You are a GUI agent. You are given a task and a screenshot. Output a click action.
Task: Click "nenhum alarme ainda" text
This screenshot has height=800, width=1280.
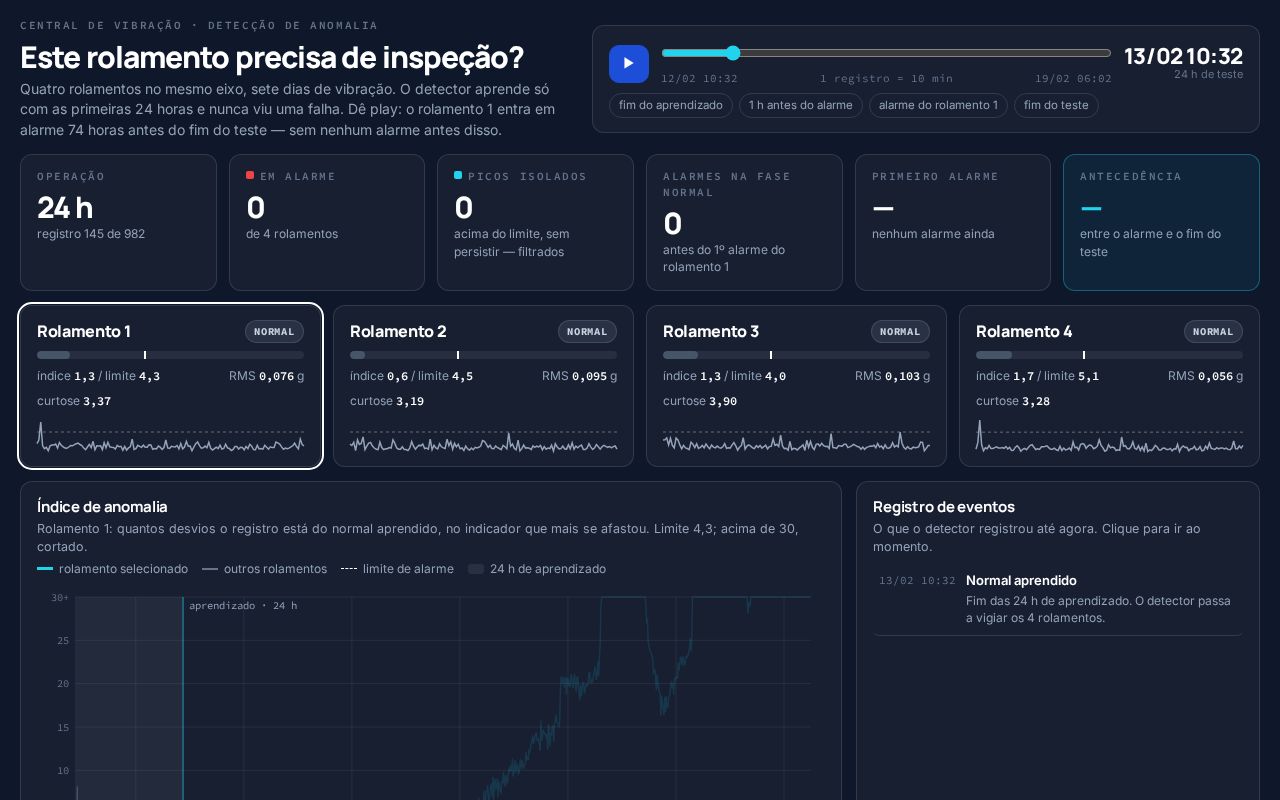pos(933,234)
